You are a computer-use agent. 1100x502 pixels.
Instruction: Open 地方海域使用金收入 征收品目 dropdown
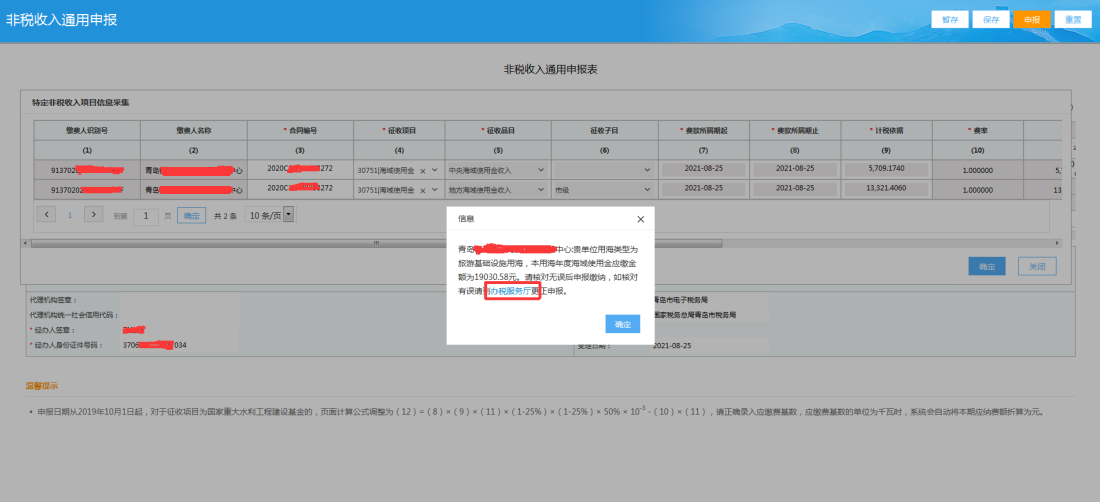click(541, 189)
